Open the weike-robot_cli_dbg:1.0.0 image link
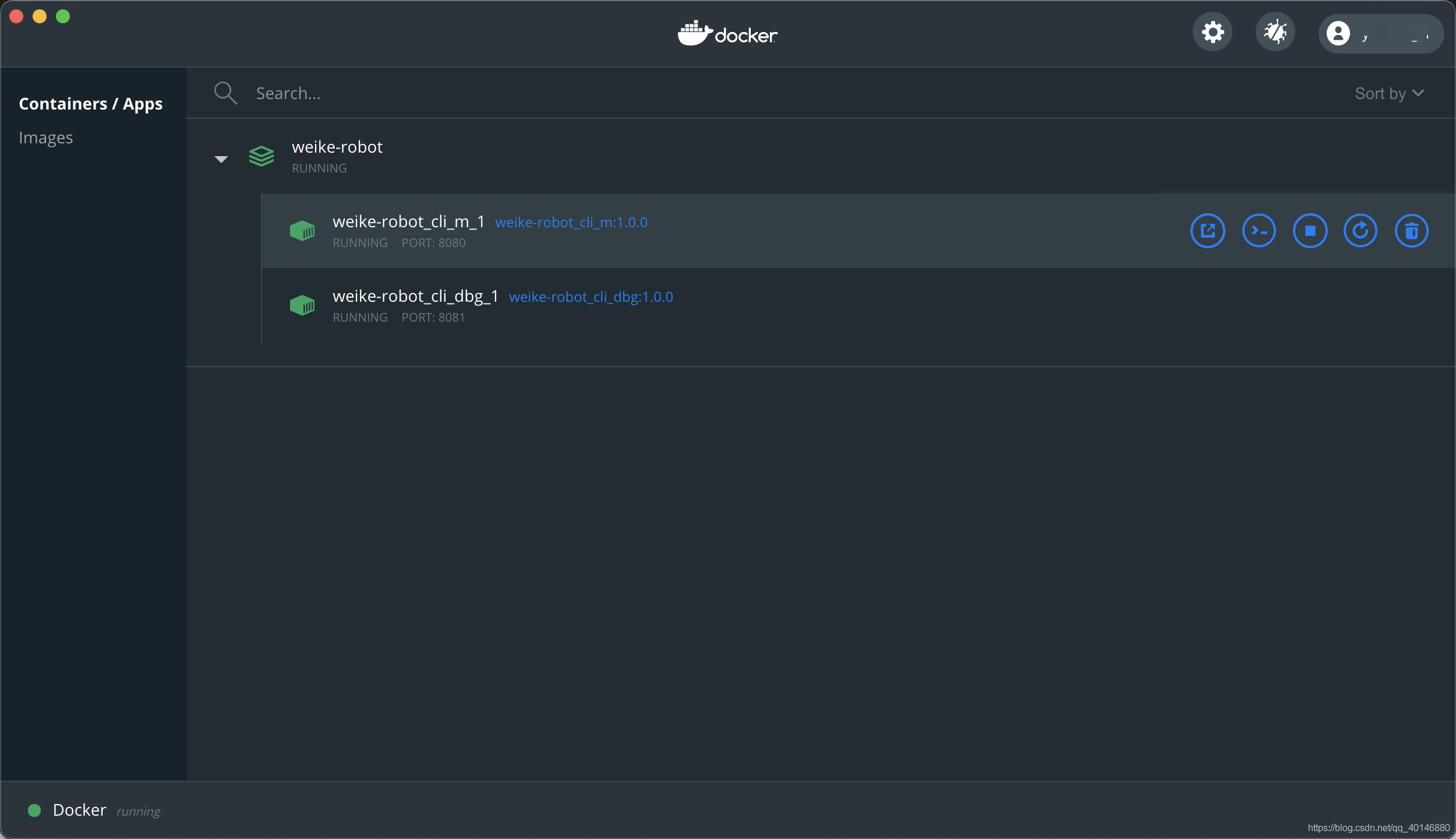This screenshot has width=1456, height=839. point(591,297)
